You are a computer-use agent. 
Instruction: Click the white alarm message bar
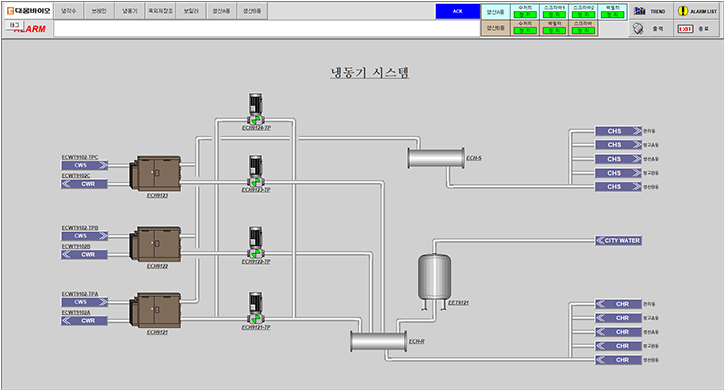point(267,28)
